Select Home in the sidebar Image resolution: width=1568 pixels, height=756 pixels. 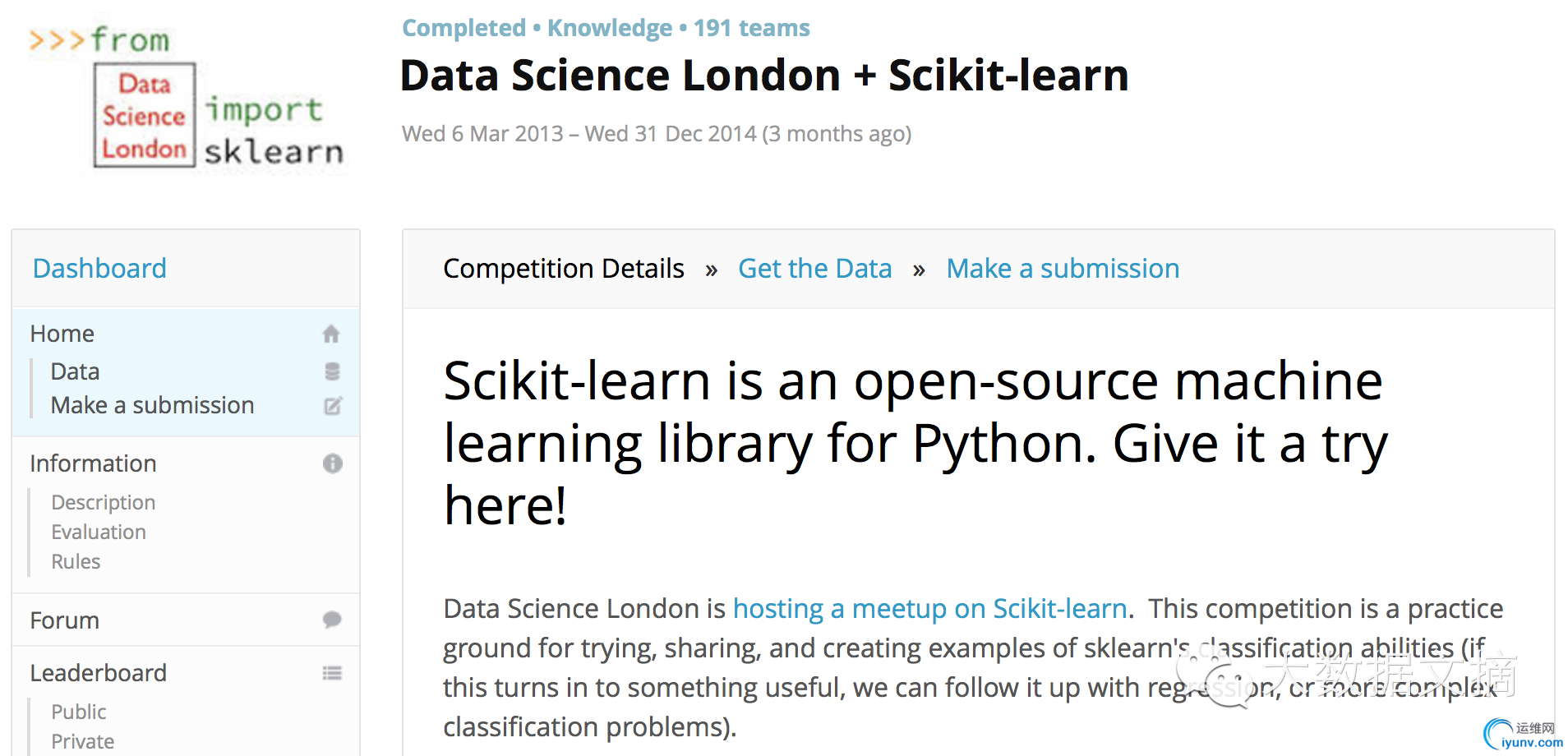(x=62, y=334)
